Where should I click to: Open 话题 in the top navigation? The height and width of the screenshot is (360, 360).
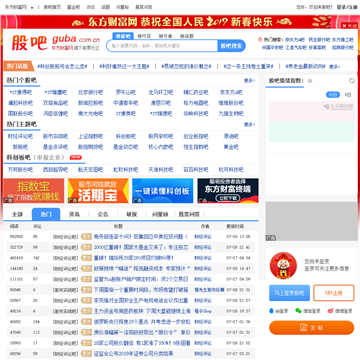click(105, 7)
